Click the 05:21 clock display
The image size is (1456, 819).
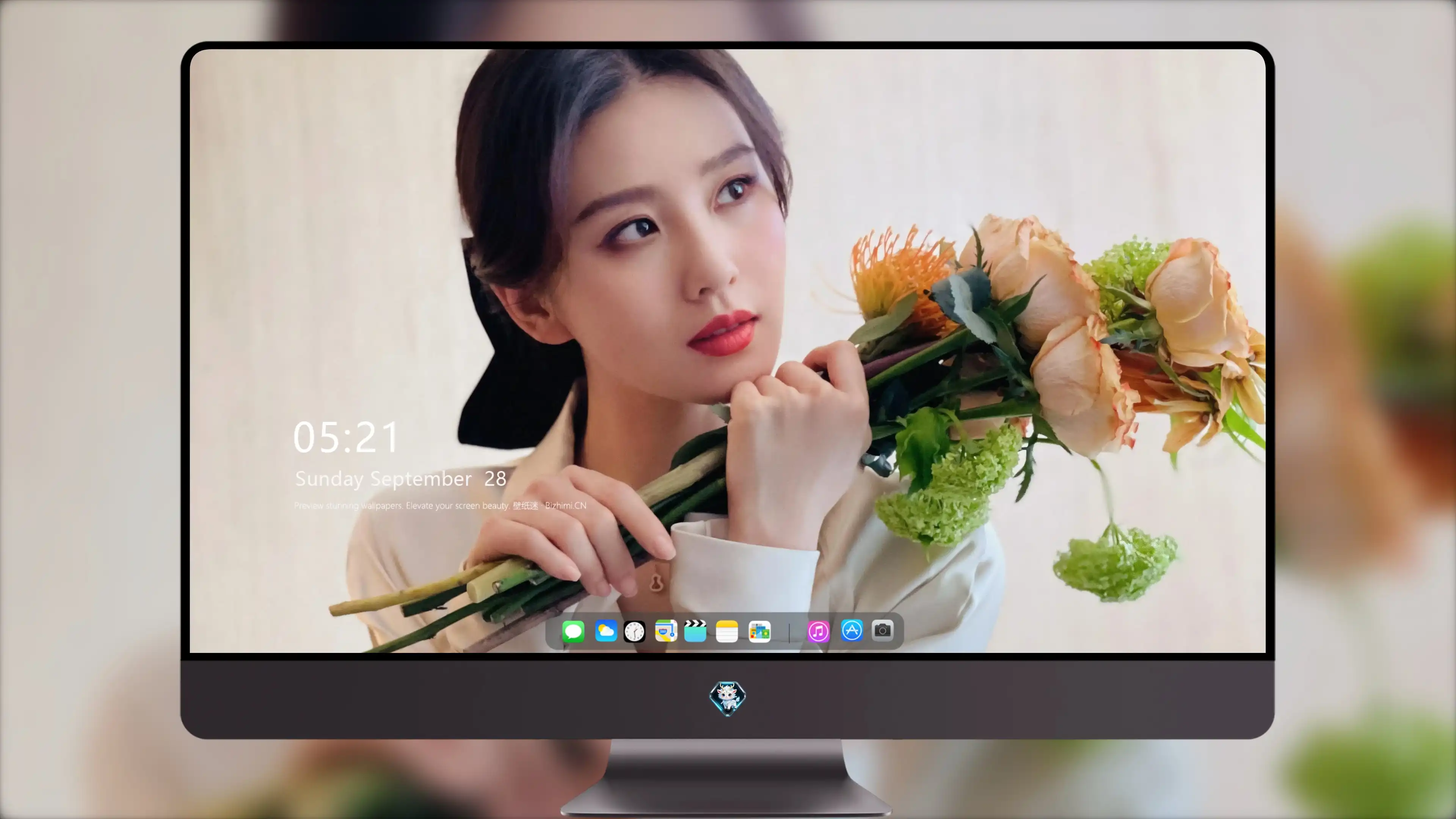pyautogui.click(x=346, y=438)
